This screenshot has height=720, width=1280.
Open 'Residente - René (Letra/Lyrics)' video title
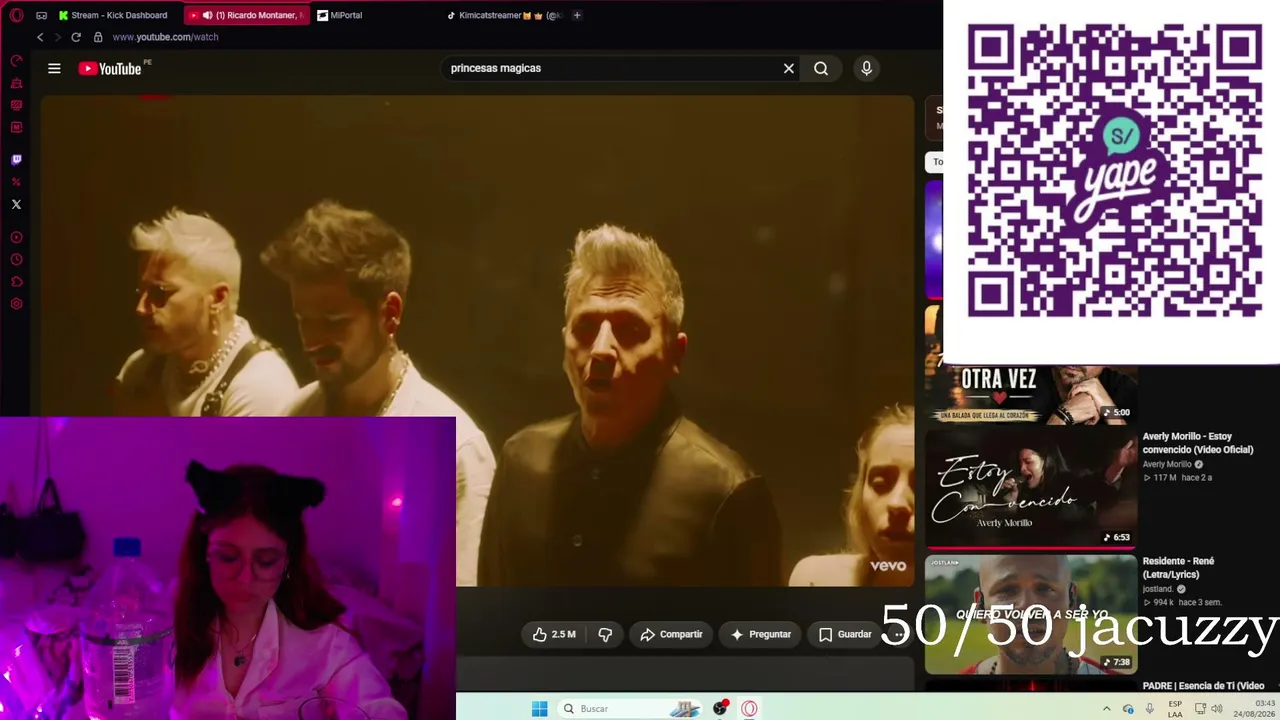pyautogui.click(x=1178, y=568)
